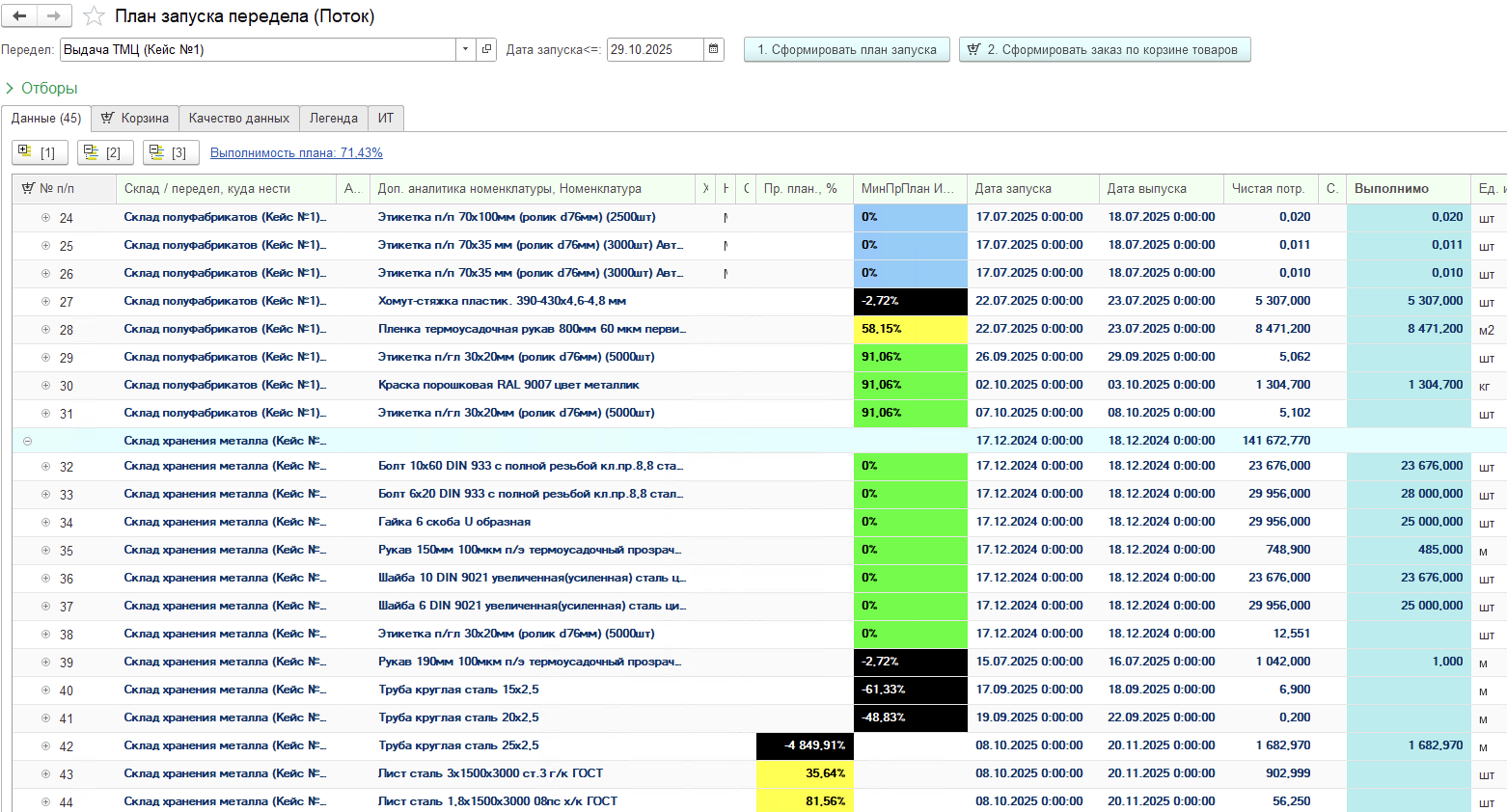Image resolution: width=1507 pixels, height=812 pixels.
Task: Open the Передел dropdown list arrow
Action: pos(466,49)
